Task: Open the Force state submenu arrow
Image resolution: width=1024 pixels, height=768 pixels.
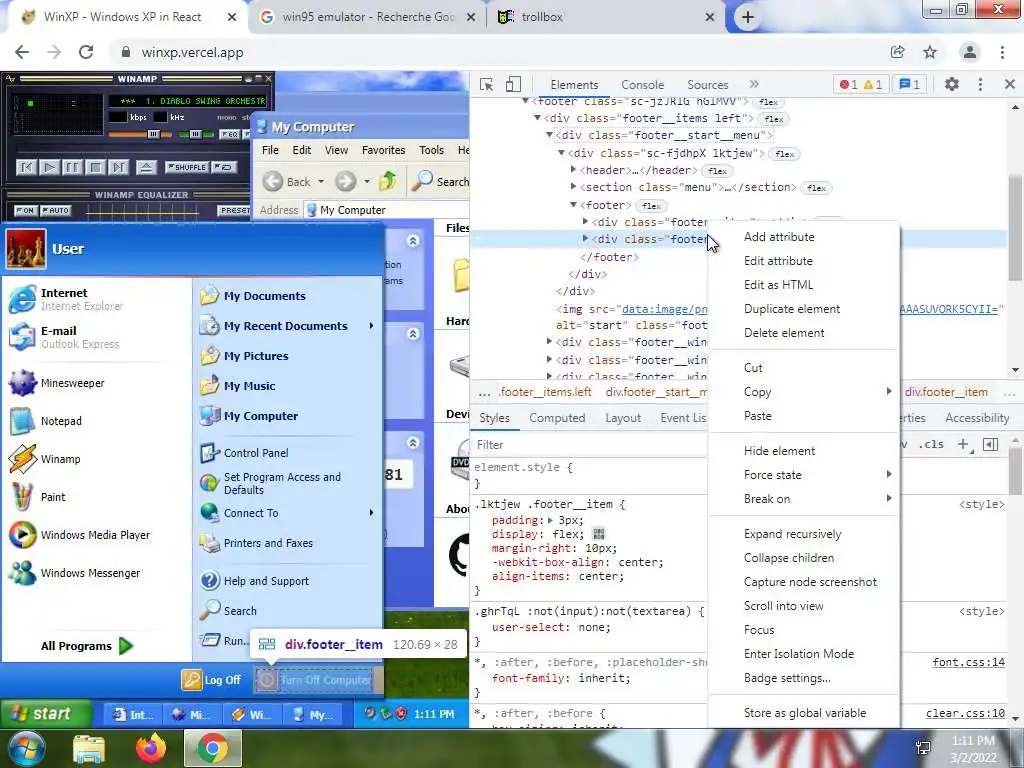Action: [x=889, y=474]
